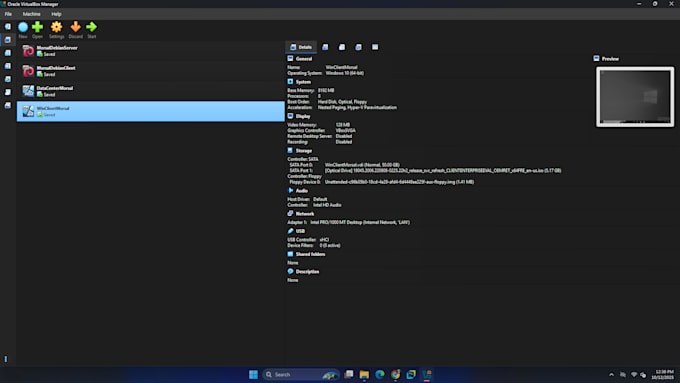This screenshot has height=383, width=680.
Task: Select the MorsalDebianClient virtual machine
Action: [150, 71]
